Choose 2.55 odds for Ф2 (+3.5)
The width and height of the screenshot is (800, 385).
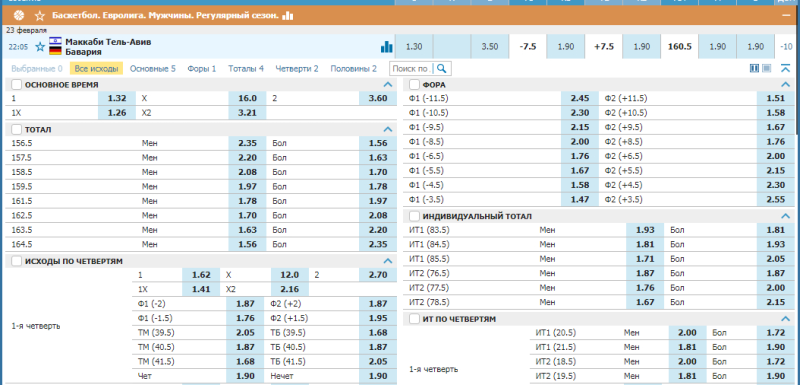pyautogui.click(x=776, y=199)
